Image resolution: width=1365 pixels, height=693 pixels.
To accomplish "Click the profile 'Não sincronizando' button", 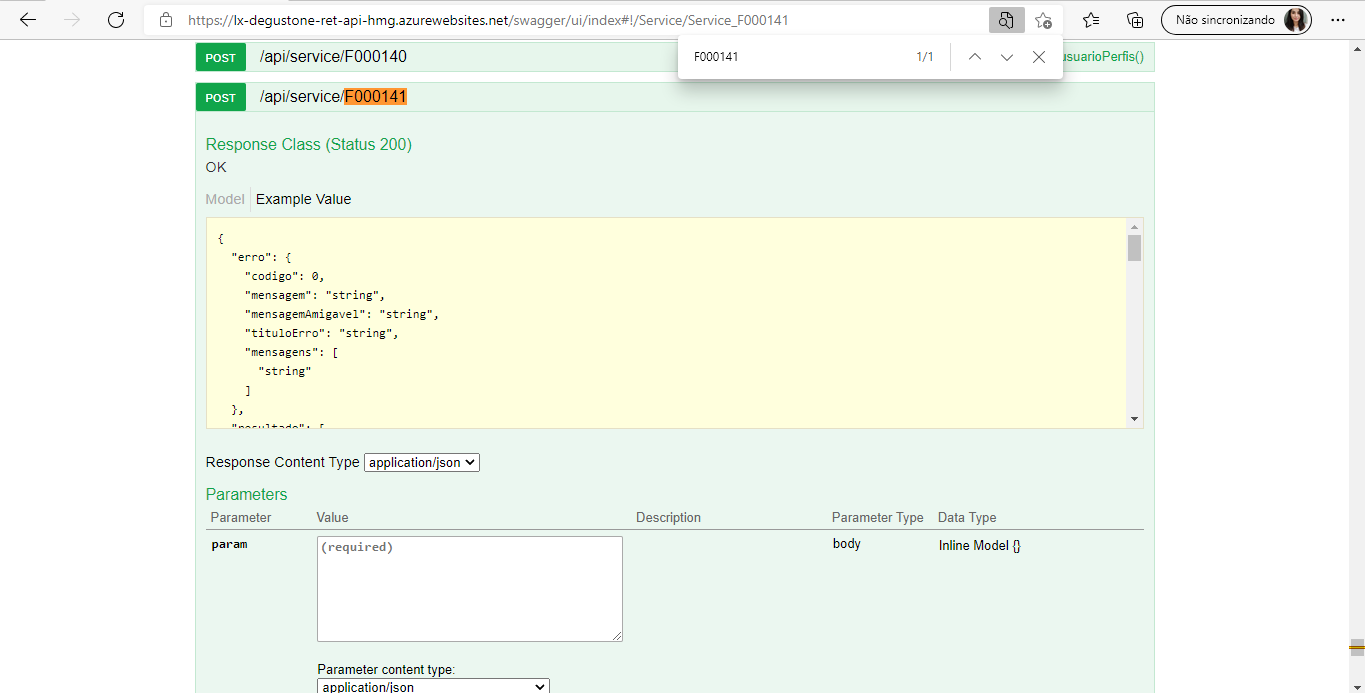I will 1236,20.
